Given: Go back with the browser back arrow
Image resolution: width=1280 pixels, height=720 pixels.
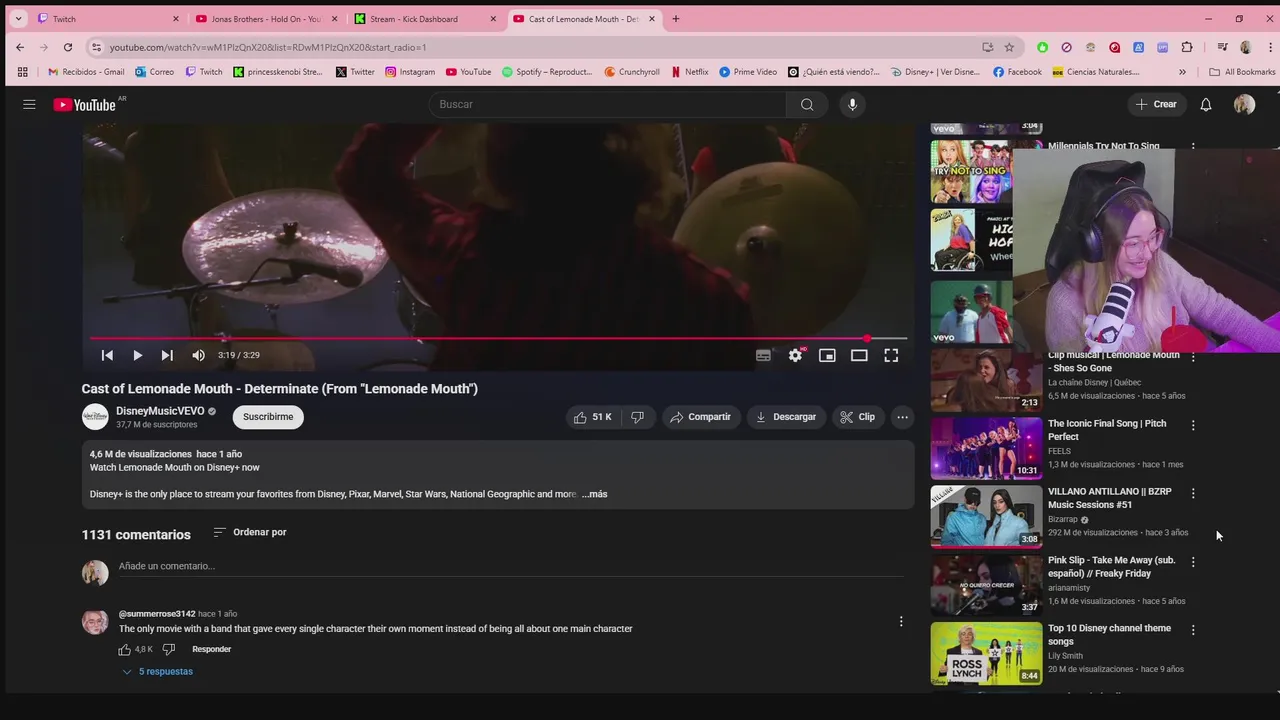Looking at the screenshot, I should [20, 47].
